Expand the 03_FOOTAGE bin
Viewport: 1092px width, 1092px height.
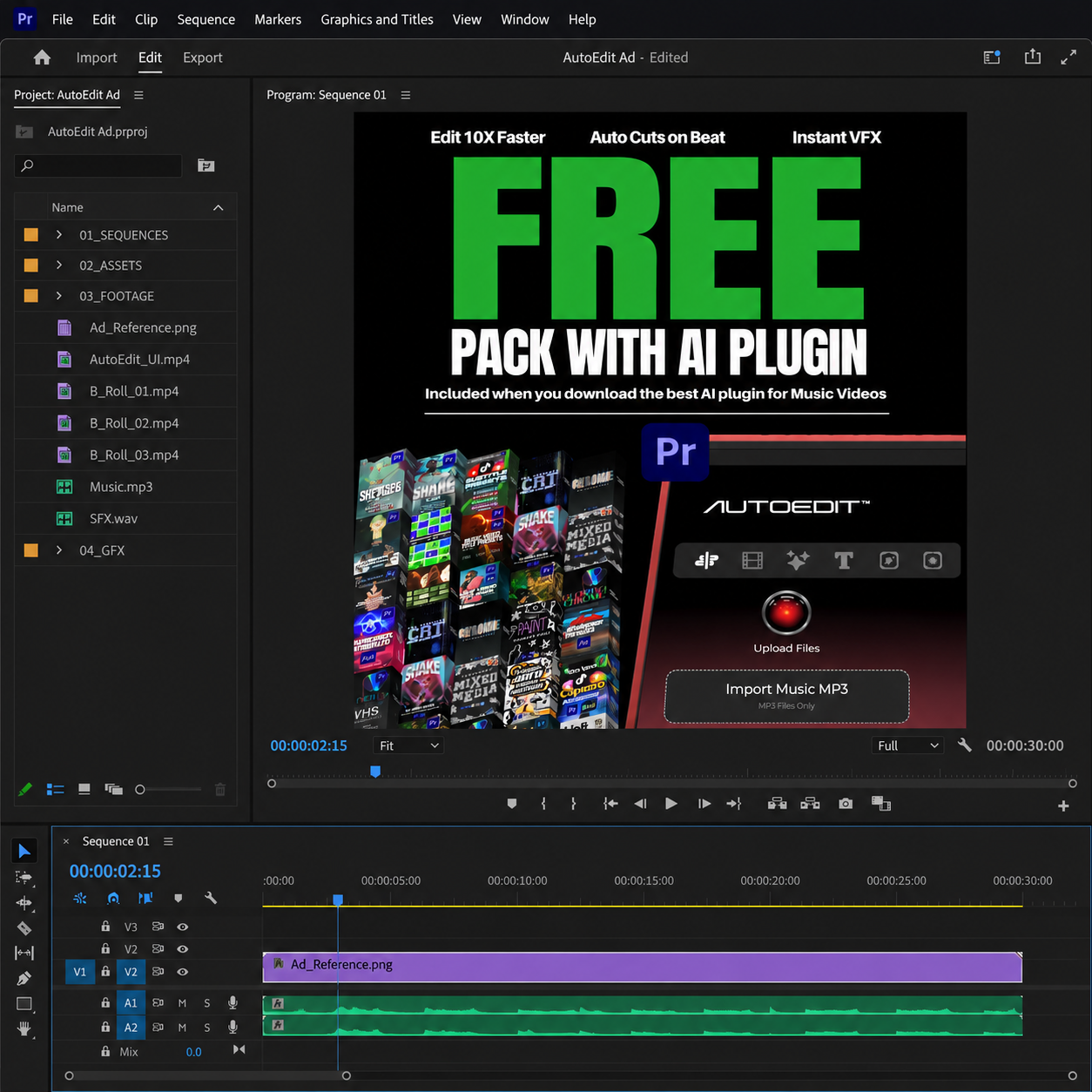59,296
